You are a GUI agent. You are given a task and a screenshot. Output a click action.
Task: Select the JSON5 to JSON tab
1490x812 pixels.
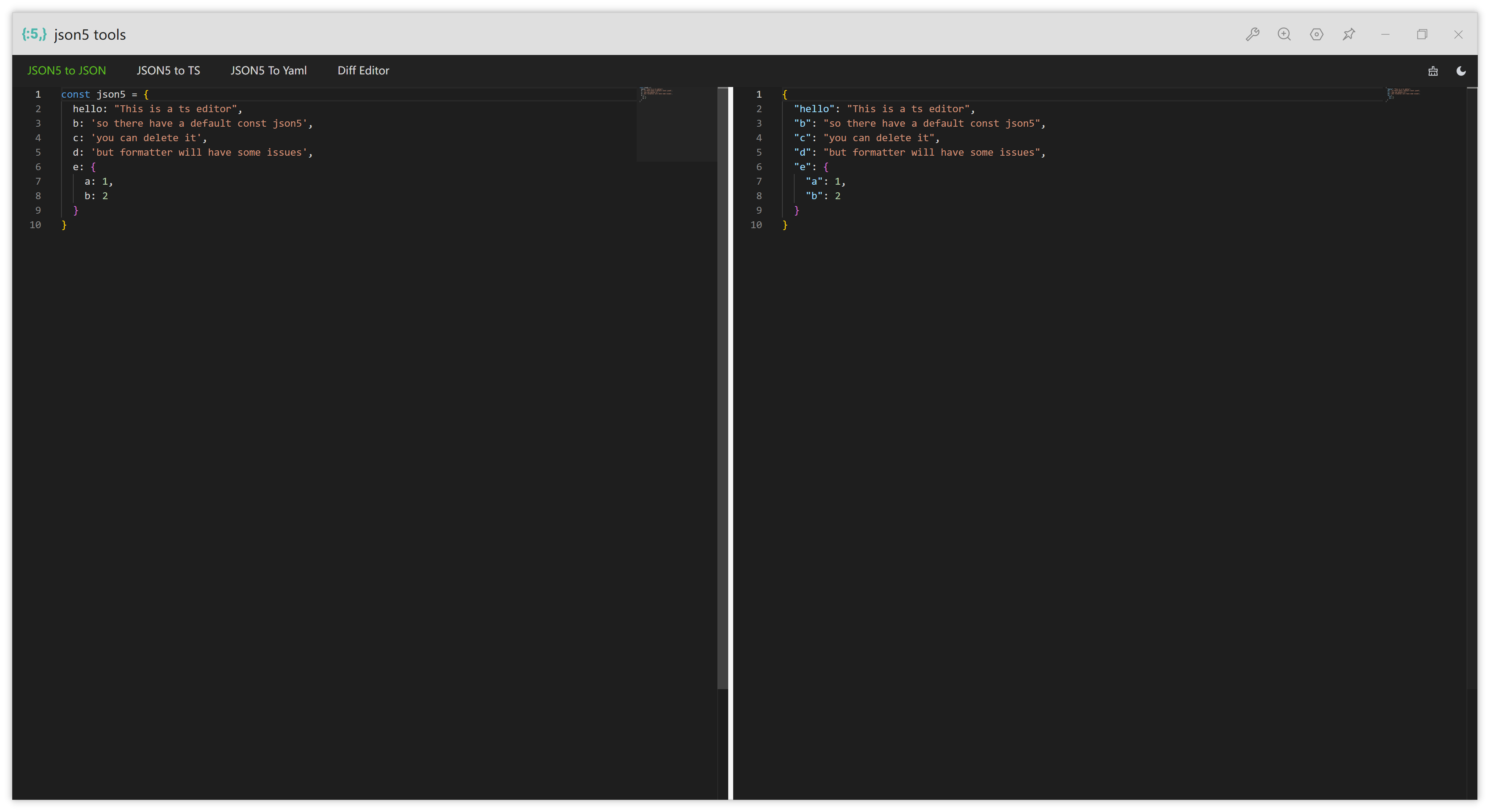(66, 71)
